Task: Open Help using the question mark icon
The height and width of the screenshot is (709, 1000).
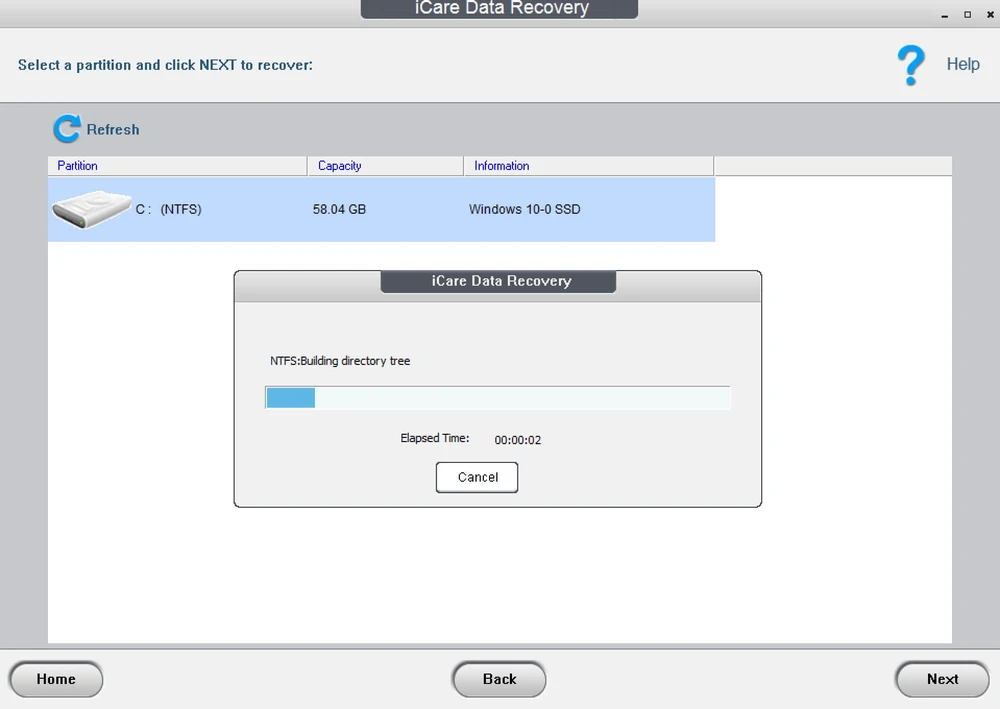Action: tap(910, 64)
